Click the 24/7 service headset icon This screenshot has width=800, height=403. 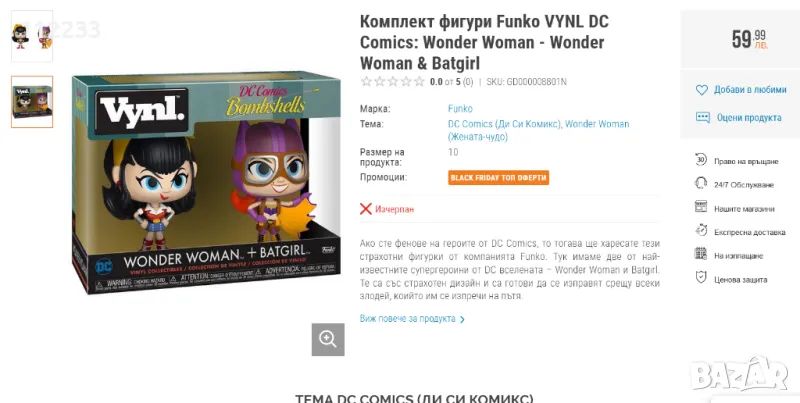pyautogui.click(x=701, y=184)
